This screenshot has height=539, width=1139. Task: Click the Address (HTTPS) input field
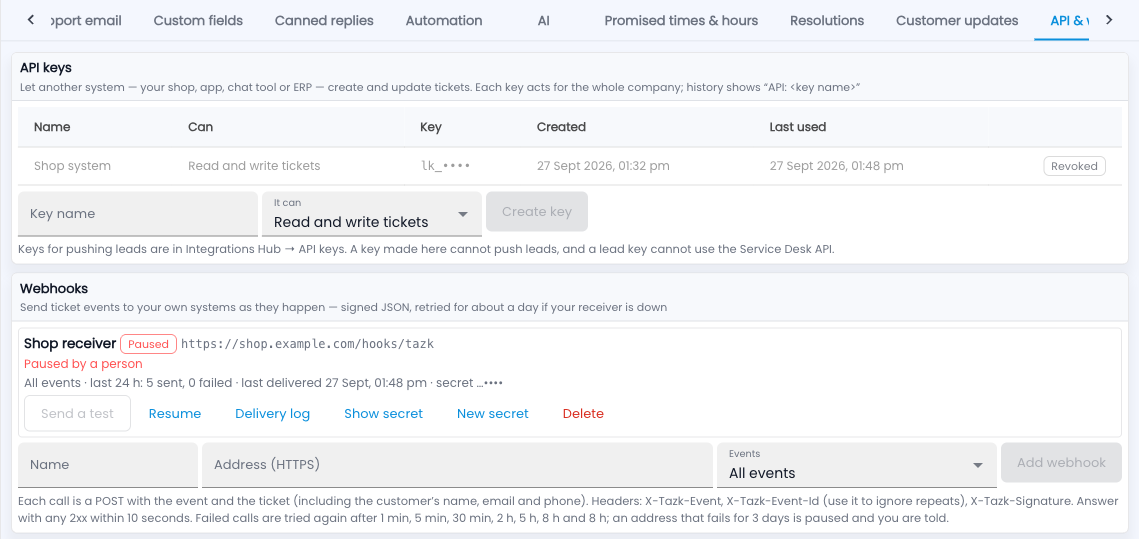pos(458,465)
